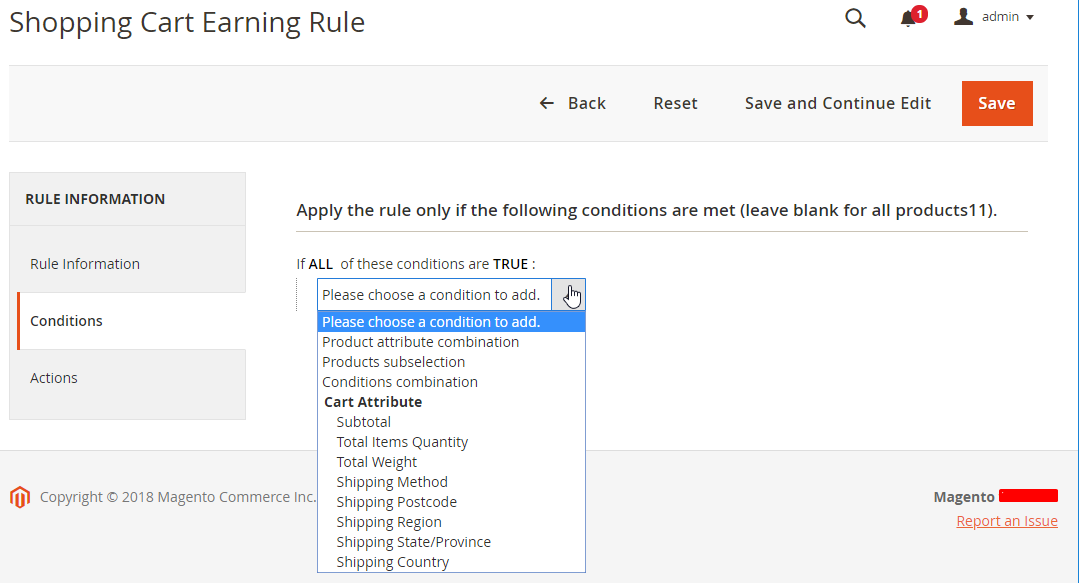Image resolution: width=1079 pixels, height=583 pixels.
Task: Toggle the ALL aggregator value
Action: tap(320, 264)
